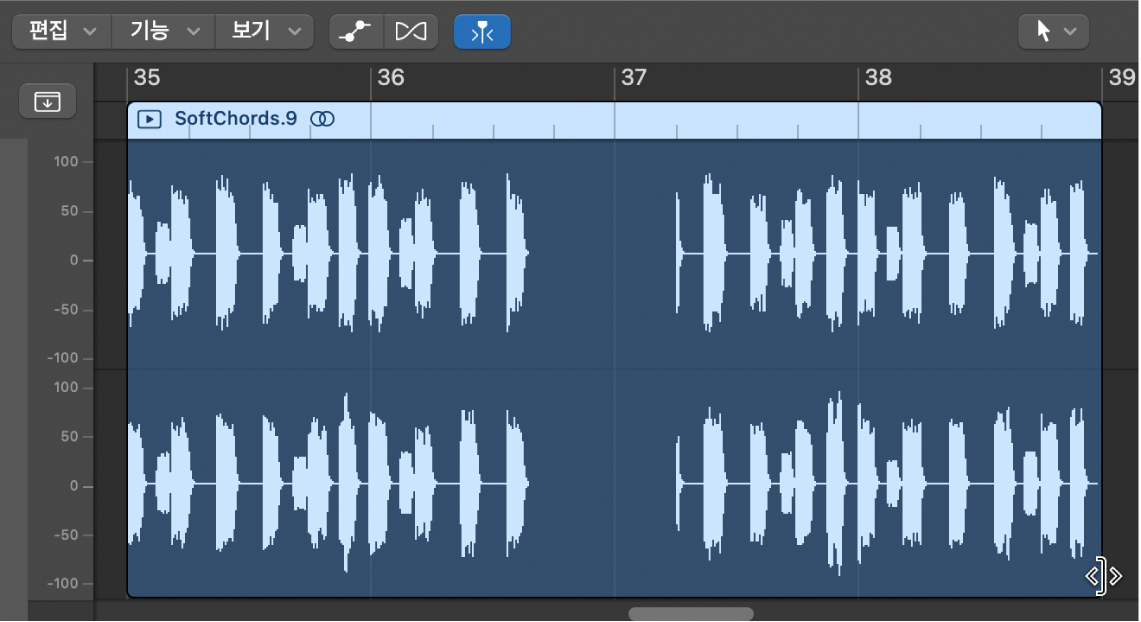Click the play icon on SoftChords.9 region
This screenshot has height=622, width=1141.
149,119
